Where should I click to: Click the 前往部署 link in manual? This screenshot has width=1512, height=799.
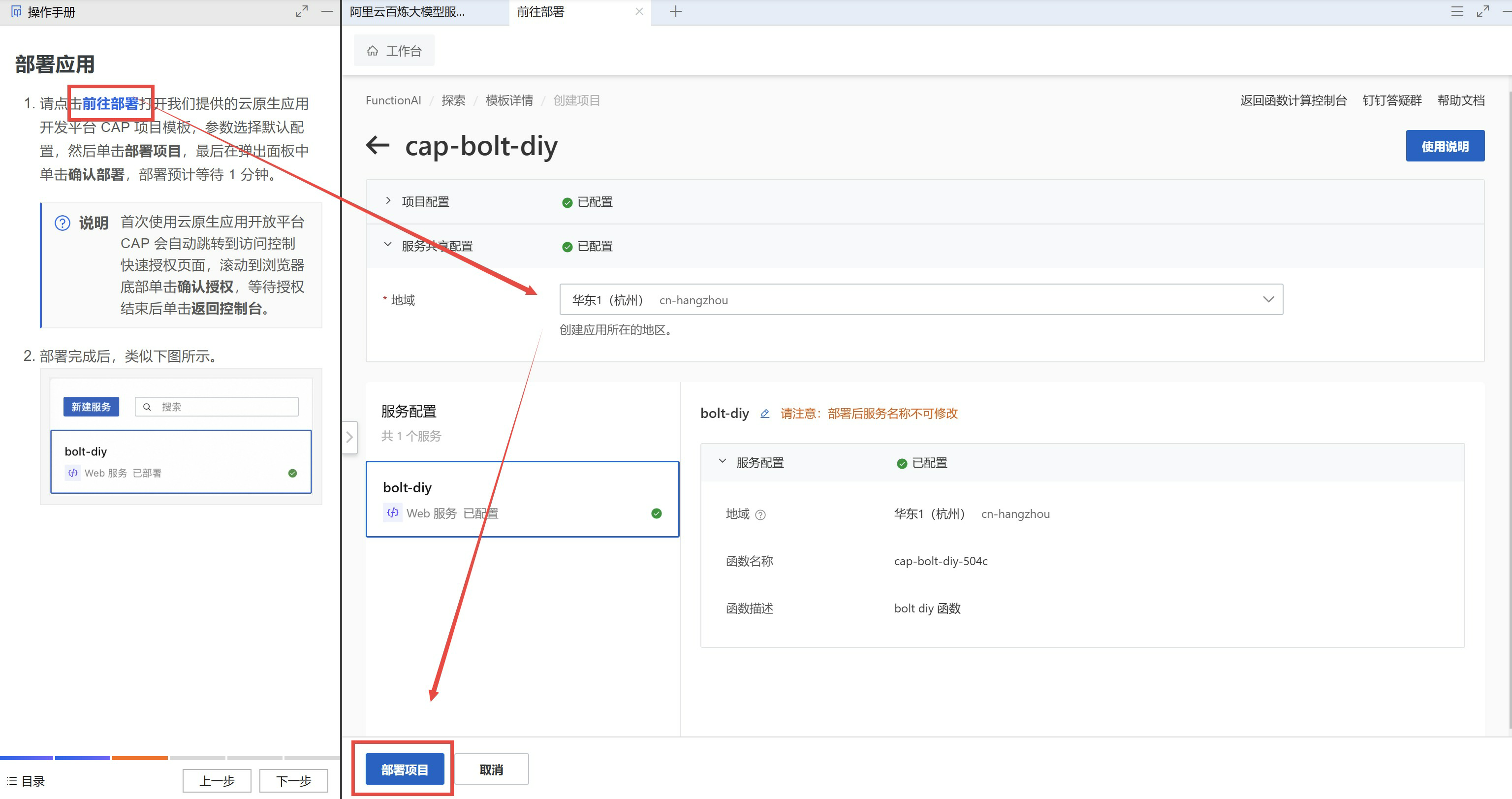[x=110, y=104]
